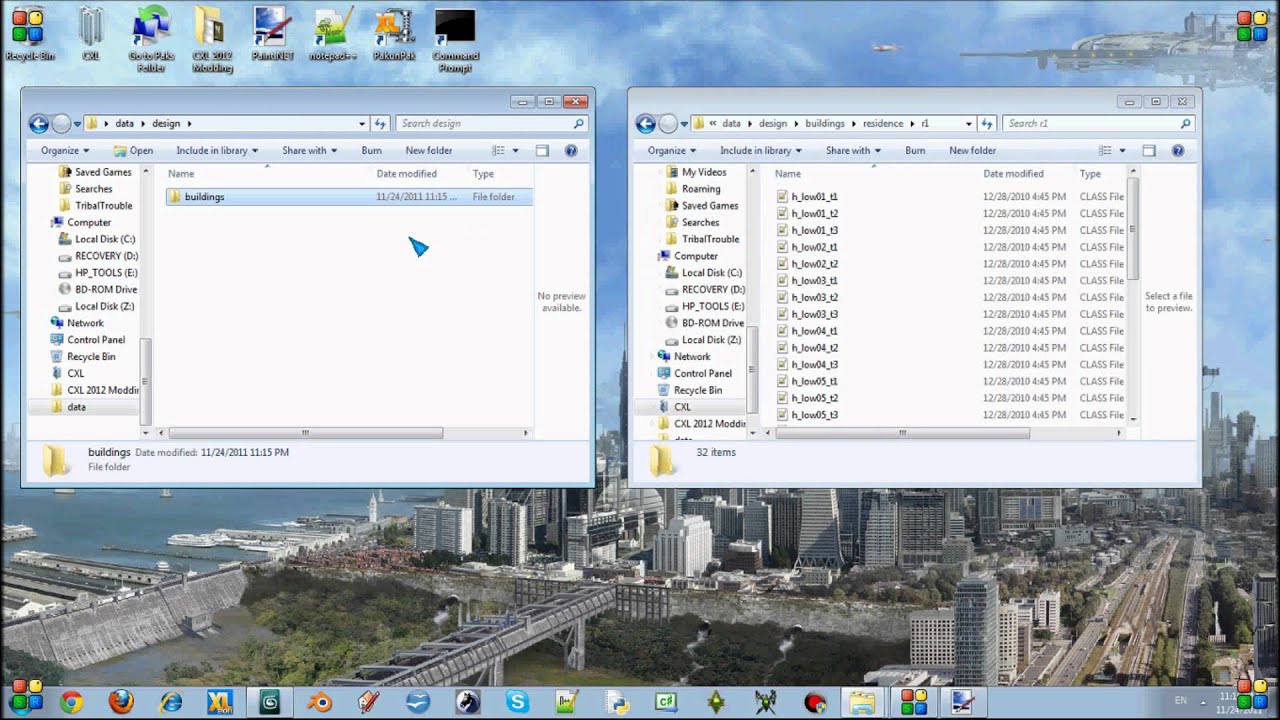
Task: Click the Burn button
Action: [x=371, y=150]
